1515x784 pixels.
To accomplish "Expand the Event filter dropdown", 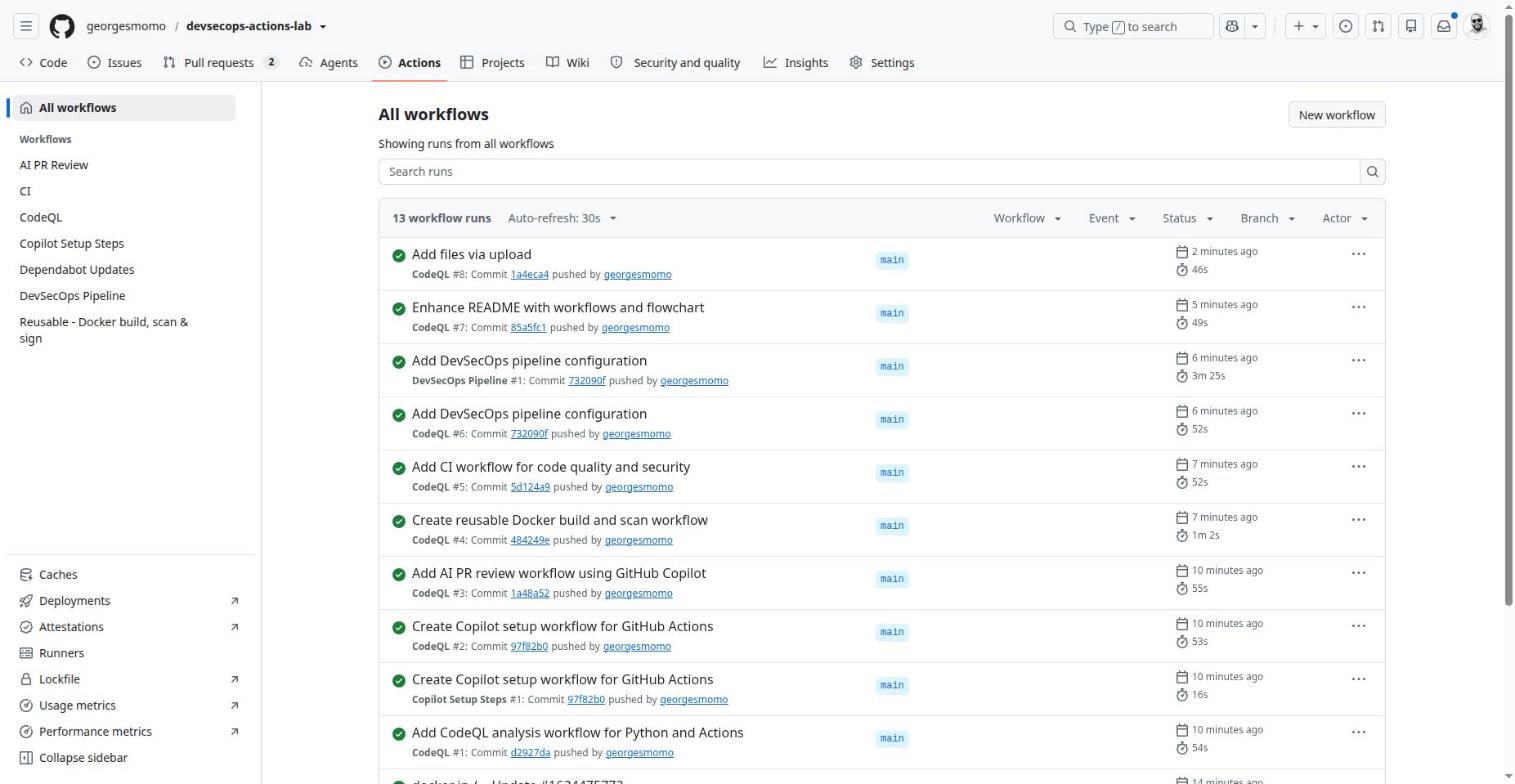I will click(1112, 218).
